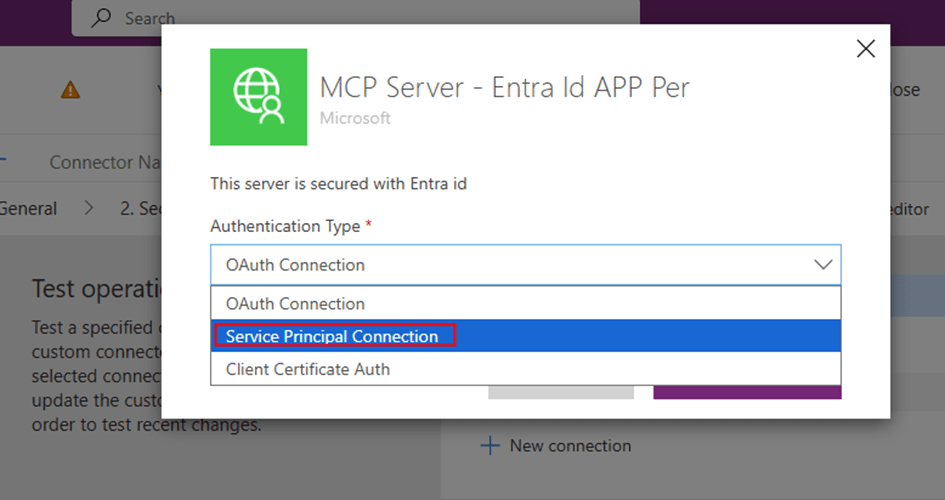Click the blue back arrow at far left

[3, 161]
